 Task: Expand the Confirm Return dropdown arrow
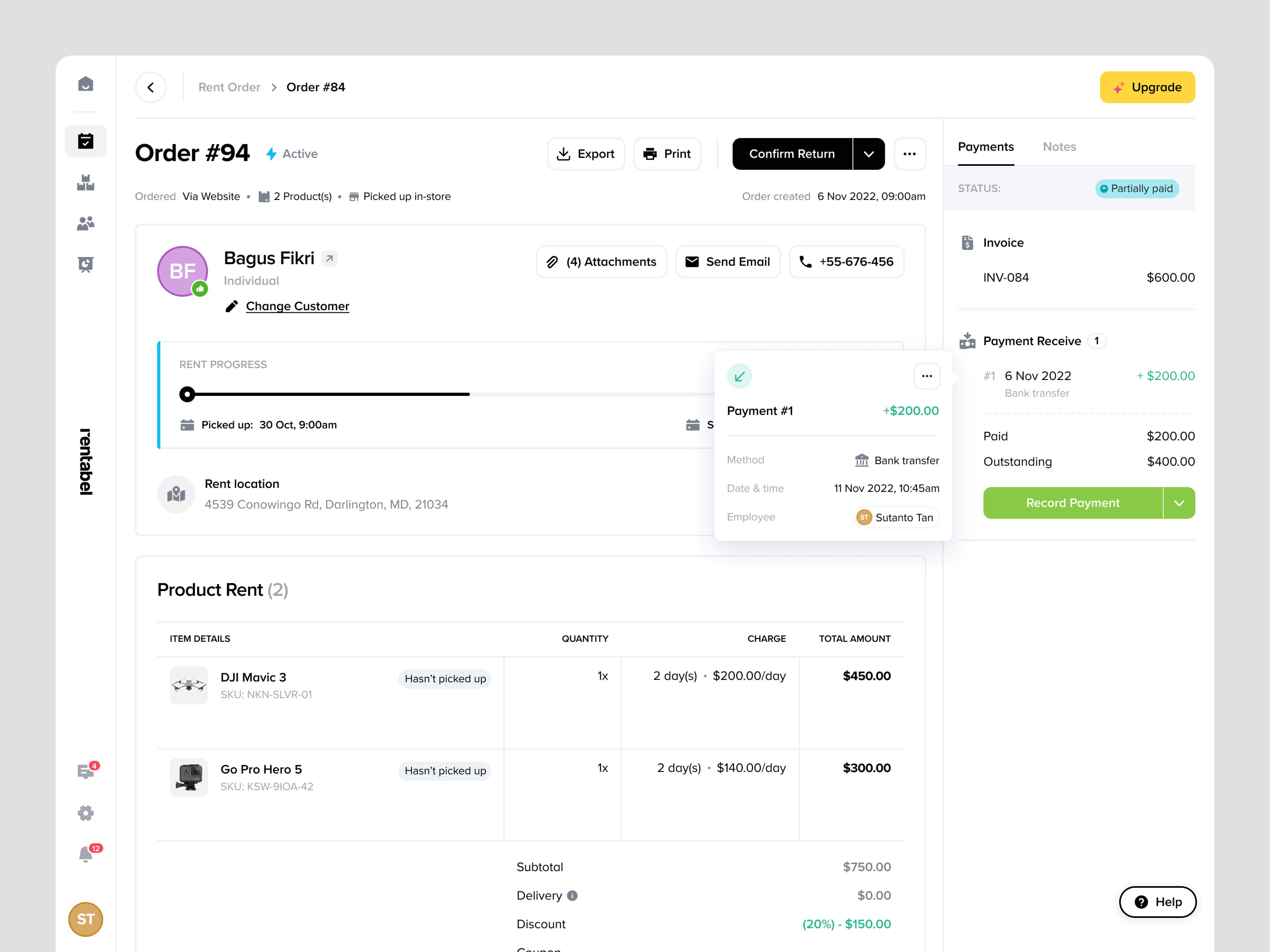point(869,154)
